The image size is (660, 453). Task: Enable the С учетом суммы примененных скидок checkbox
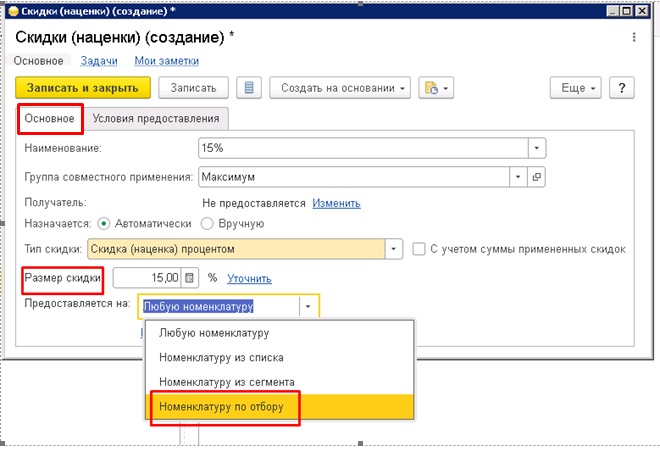pos(420,249)
